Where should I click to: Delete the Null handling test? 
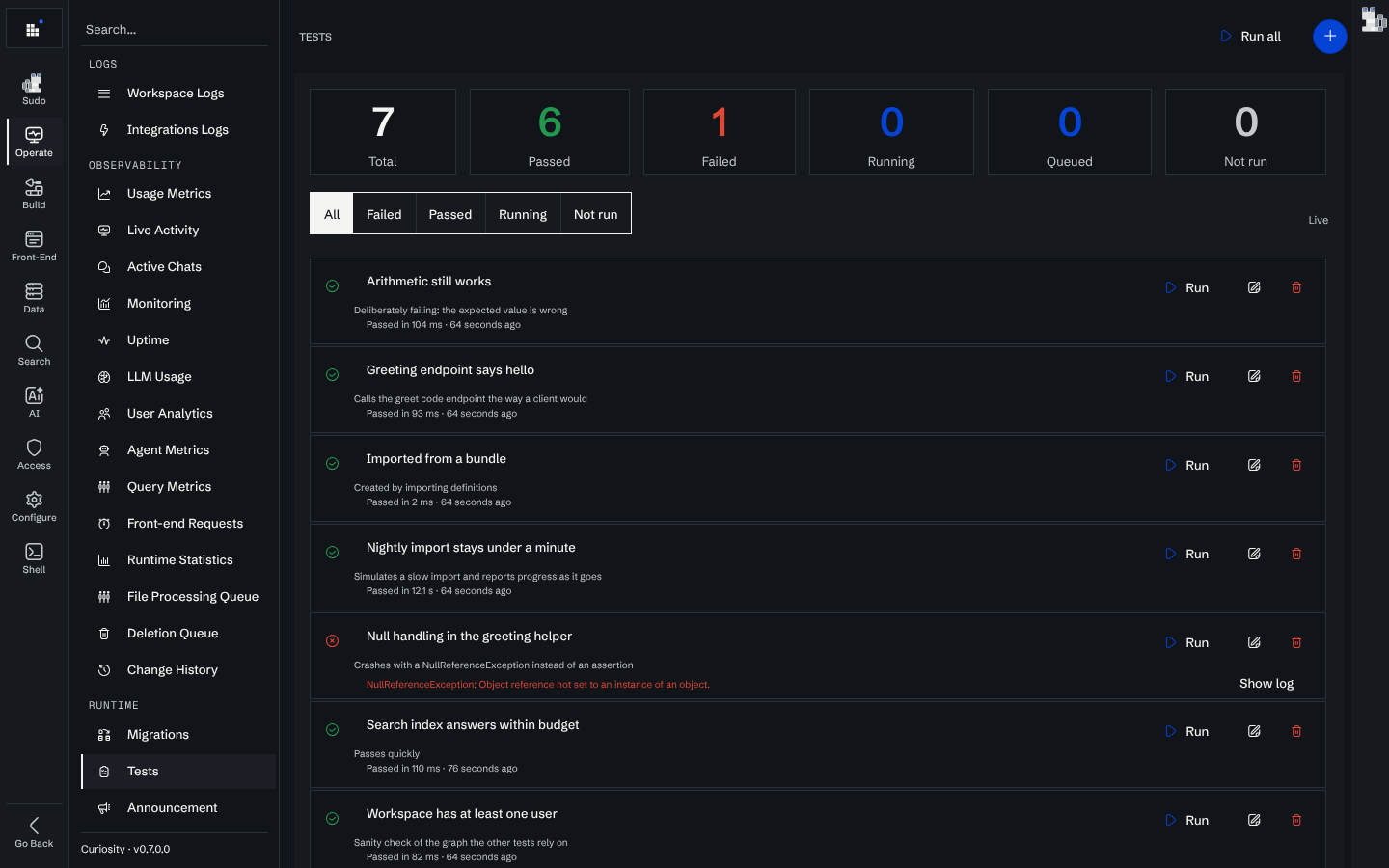(1296, 642)
